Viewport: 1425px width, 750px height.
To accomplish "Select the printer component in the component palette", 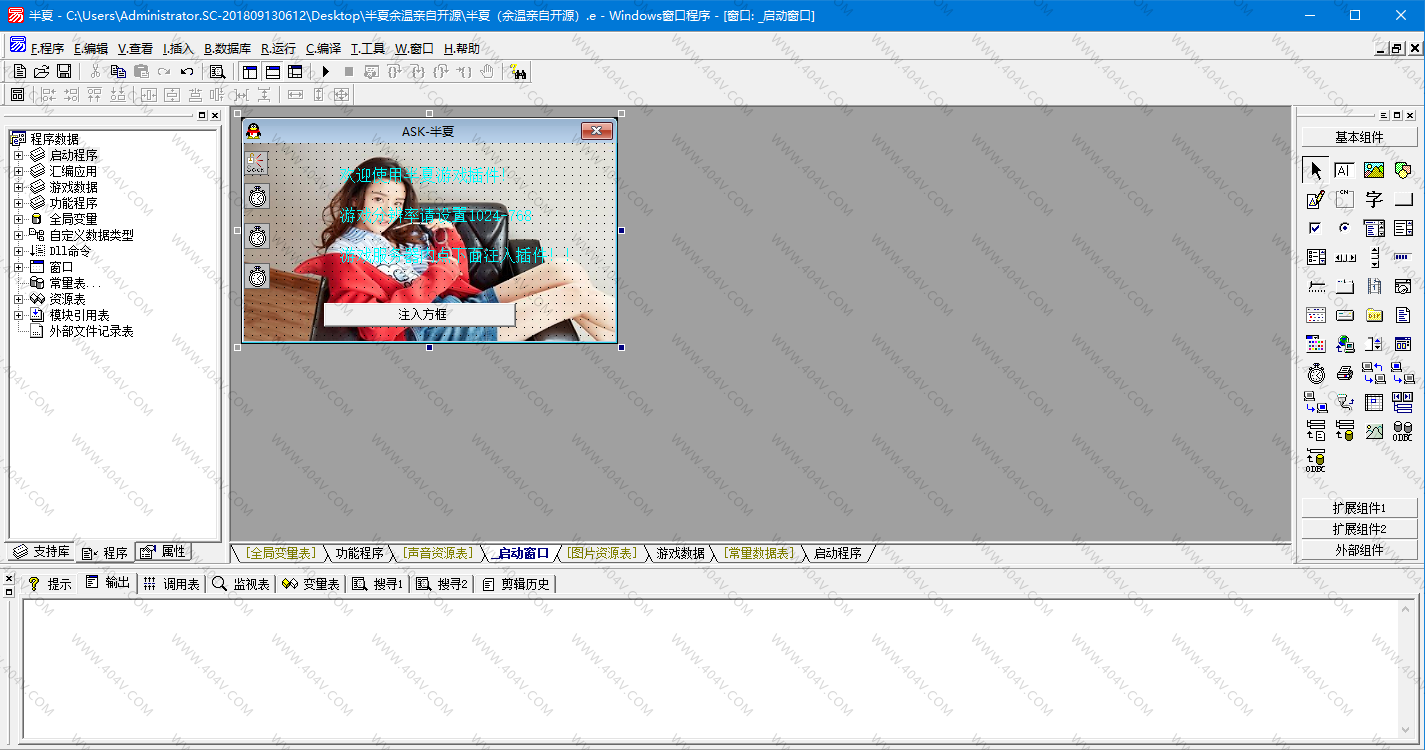I will (x=1345, y=374).
